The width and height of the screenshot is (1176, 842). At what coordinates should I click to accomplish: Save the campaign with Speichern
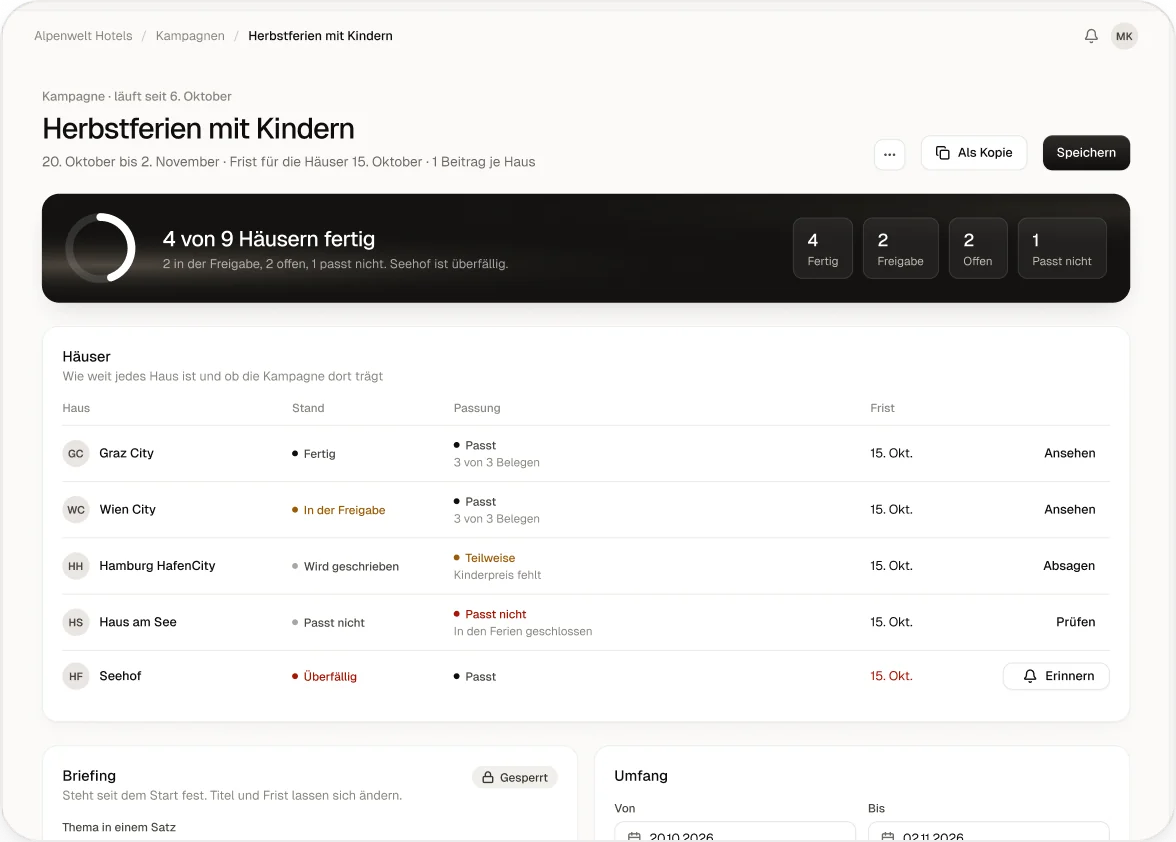(1086, 153)
